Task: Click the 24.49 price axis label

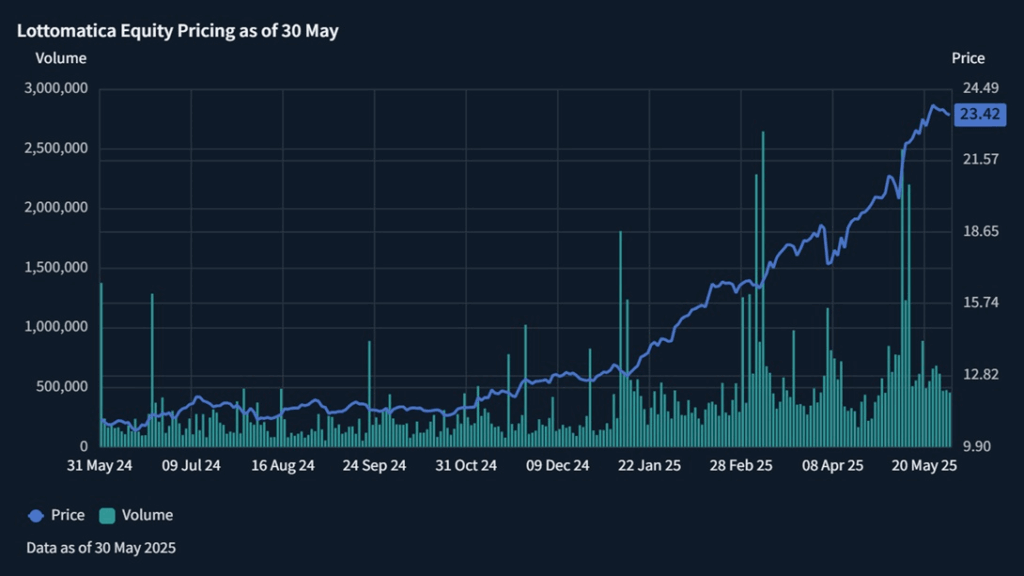Action: pyautogui.click(x=981, y=88)
